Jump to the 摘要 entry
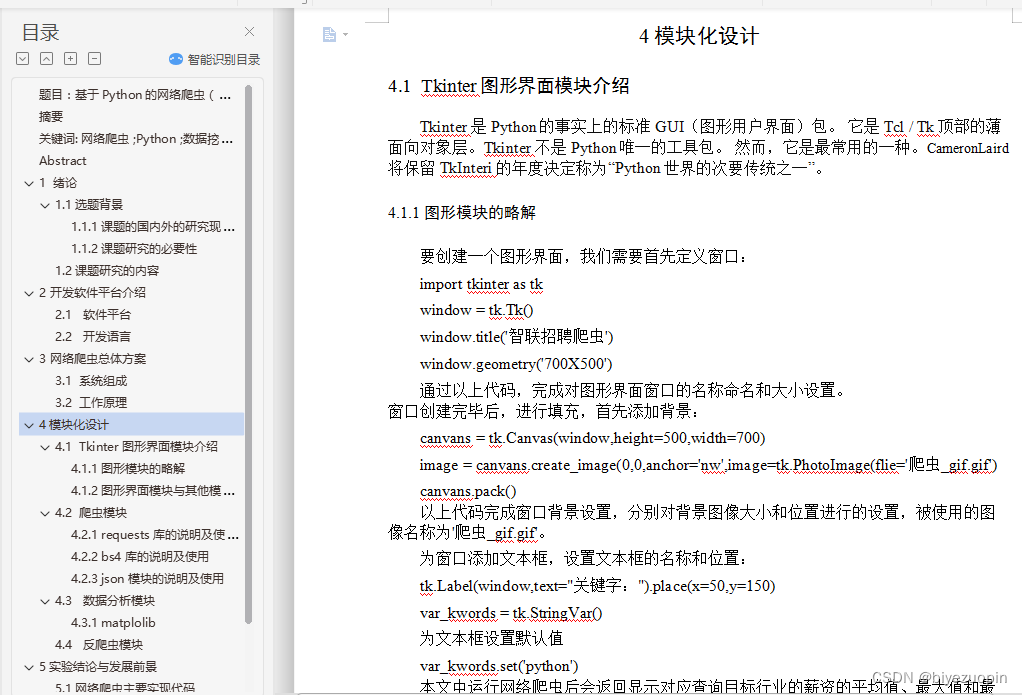Screen dimensions: 1022x695 pyautogui.click(x=51, y=117)
